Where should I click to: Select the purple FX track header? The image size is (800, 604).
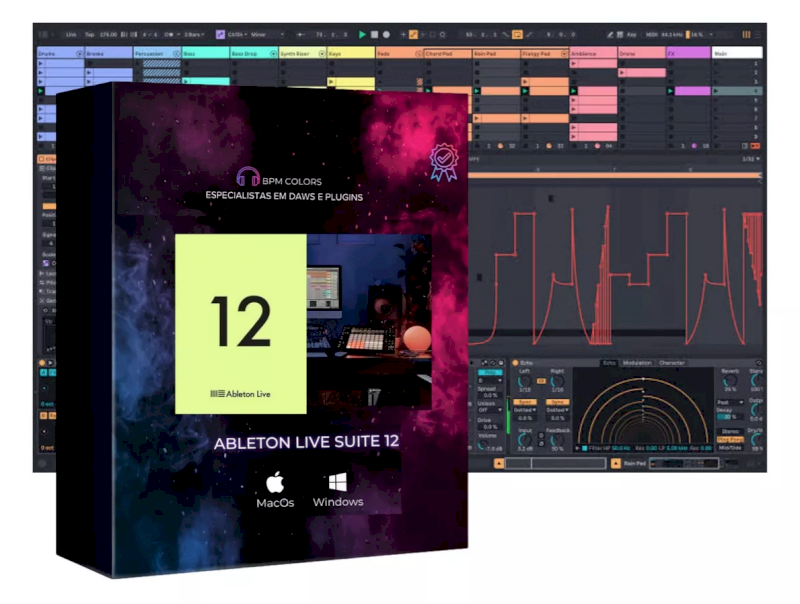tap(689, 53)
